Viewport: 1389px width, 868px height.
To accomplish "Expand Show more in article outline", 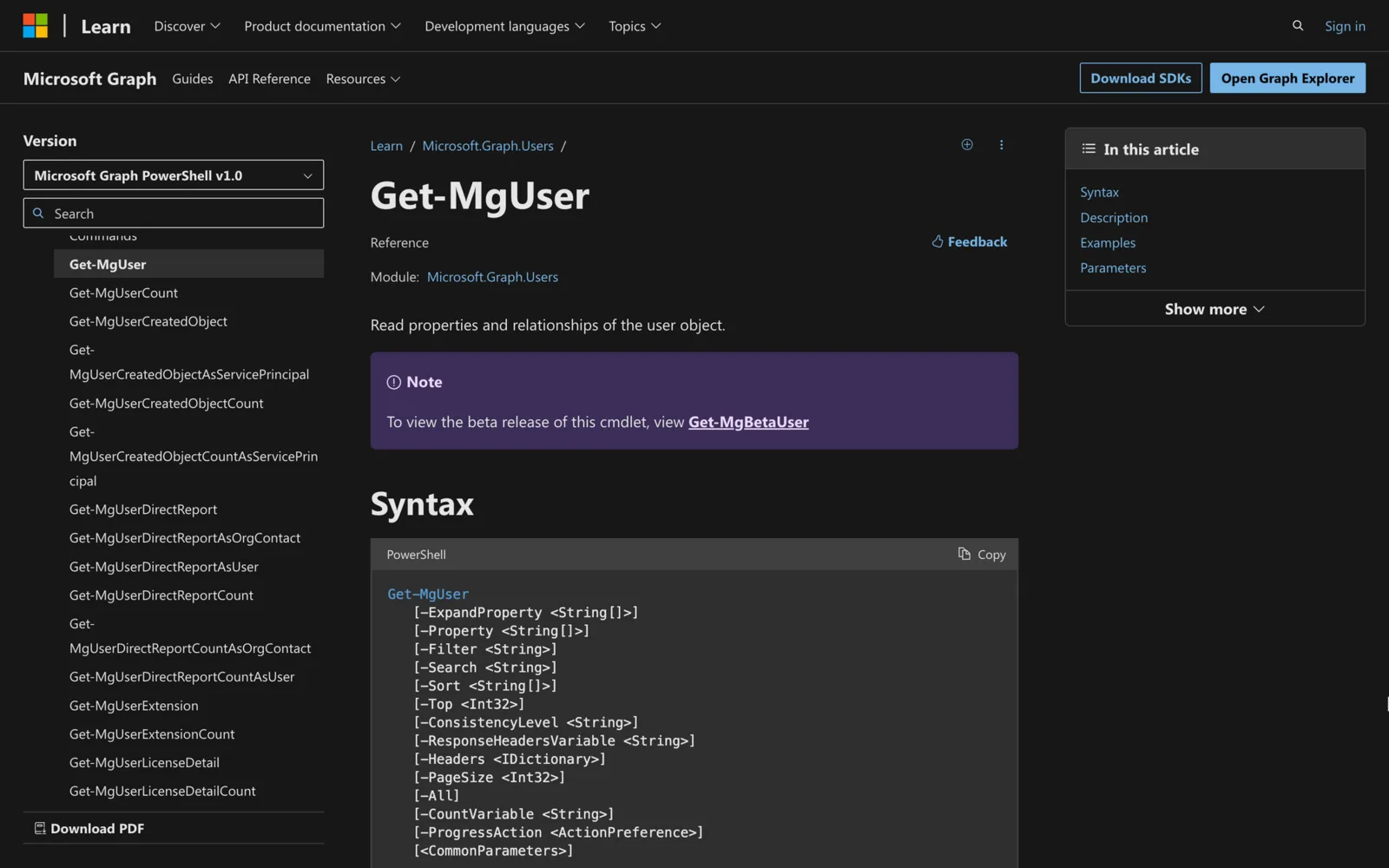I will click(x=1215, y=309).
